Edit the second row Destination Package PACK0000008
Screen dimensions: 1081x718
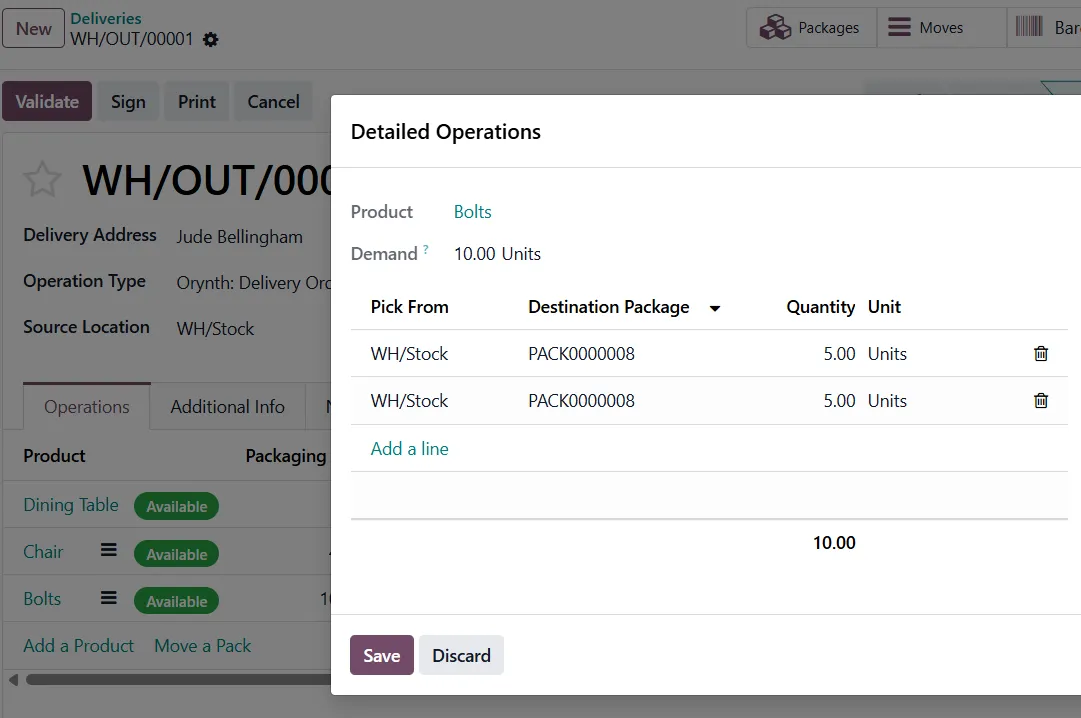[x=581, y=401]
